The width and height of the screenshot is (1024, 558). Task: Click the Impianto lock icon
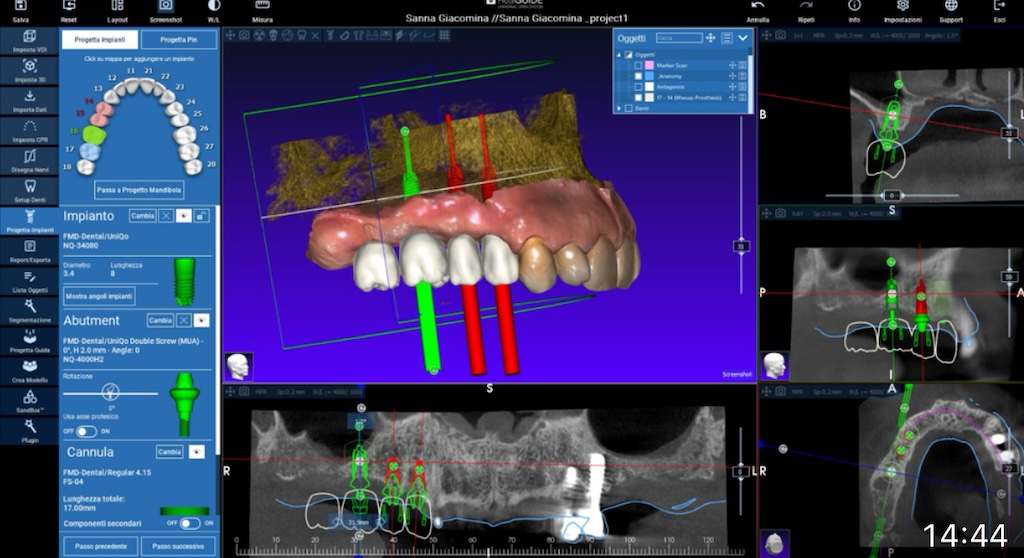(x=202, y=216)
